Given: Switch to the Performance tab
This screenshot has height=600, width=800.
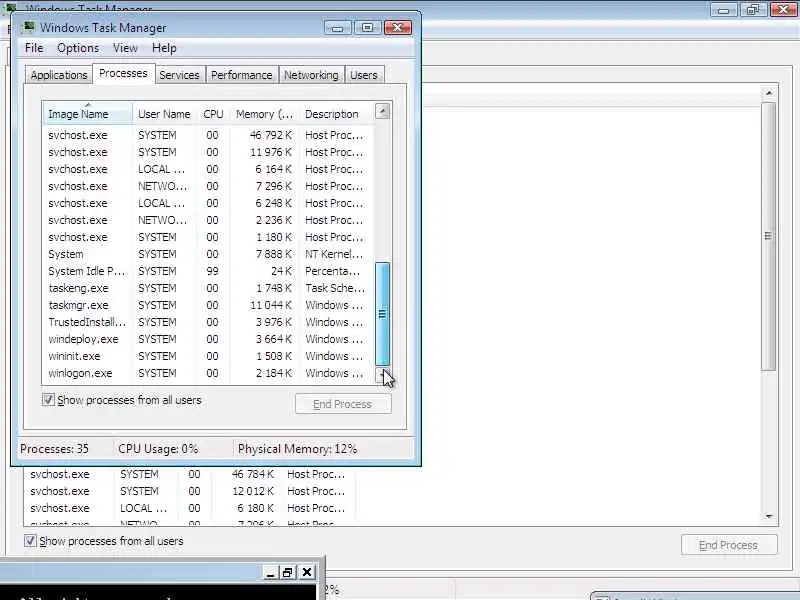Looking at the screenshot, I should click(x=242, y=75).
